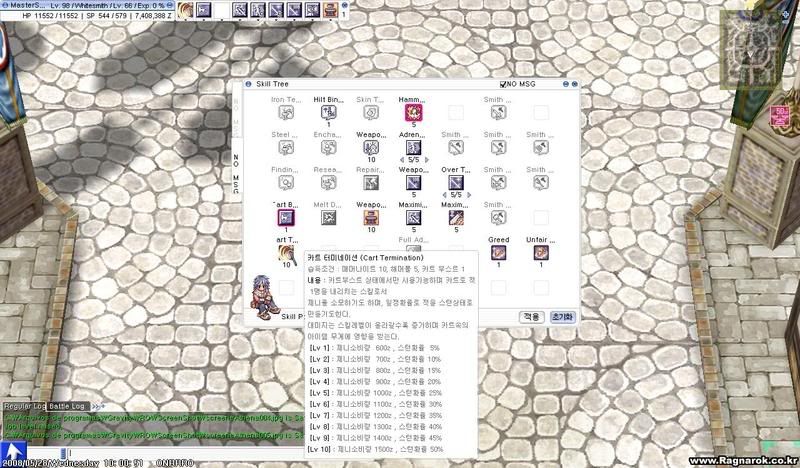Screen dimensions: 800x468
Task: Open the minimap in the corner
Action: (x=751, y=50)
